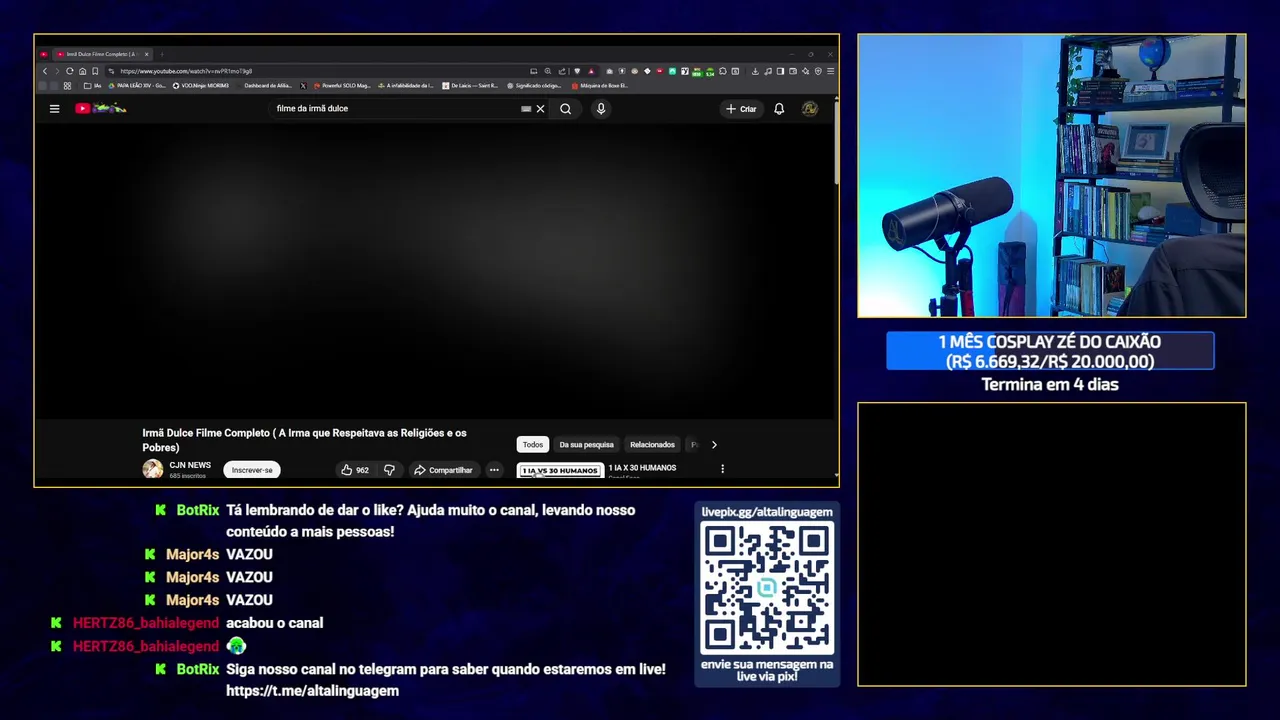Click the donation goal R$ 6.669,32 progress bar
Screen dimensions: 1280x720
(x=1050, y=351)
